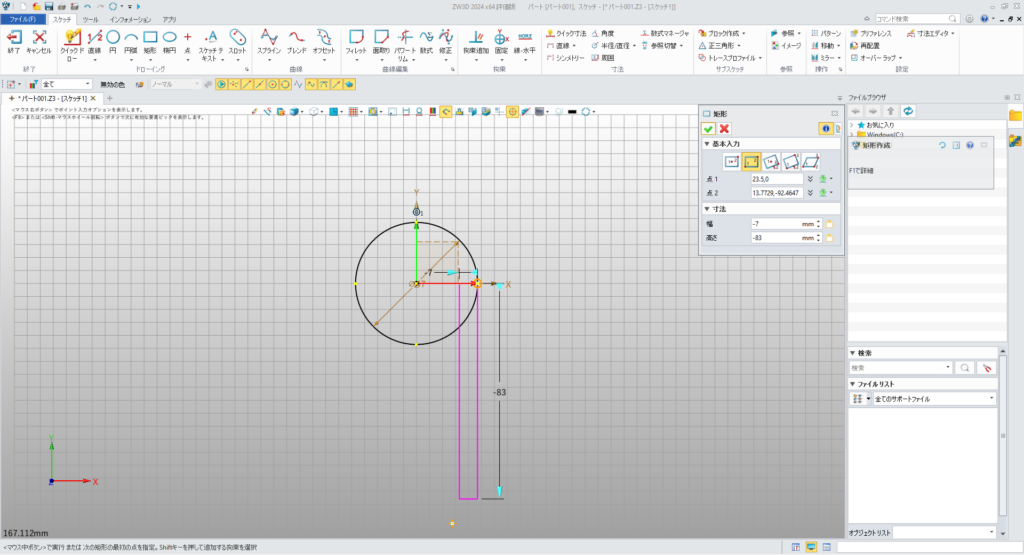The height and width of the screenshot is (555, 1024).
Task: Click the red X to cancel rectangle
Action: coord(724,129)
